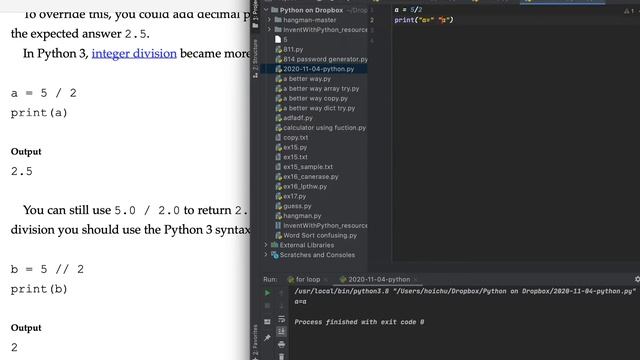640x360 pixels.
Task: Open 'calculator using fuction.py'
Action: click(320, 128)
